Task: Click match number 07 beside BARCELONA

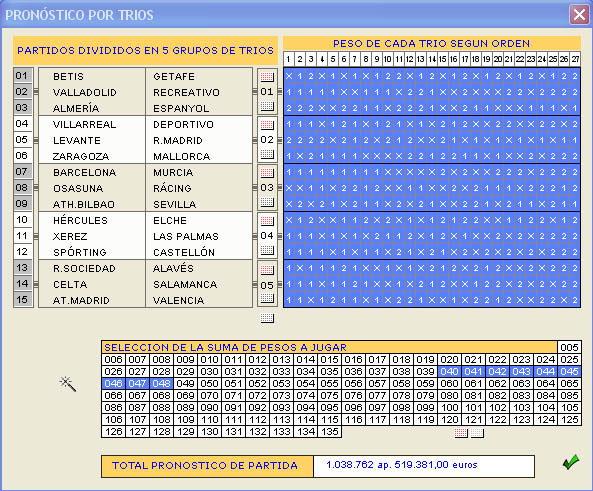Action: point(22,172)
